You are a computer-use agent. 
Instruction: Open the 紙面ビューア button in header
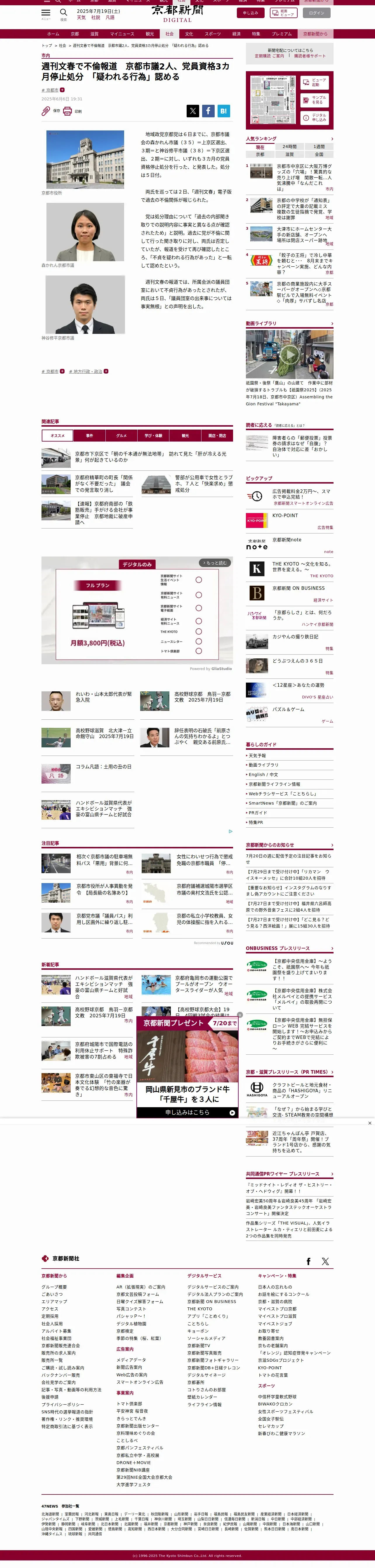coord(283,13)
